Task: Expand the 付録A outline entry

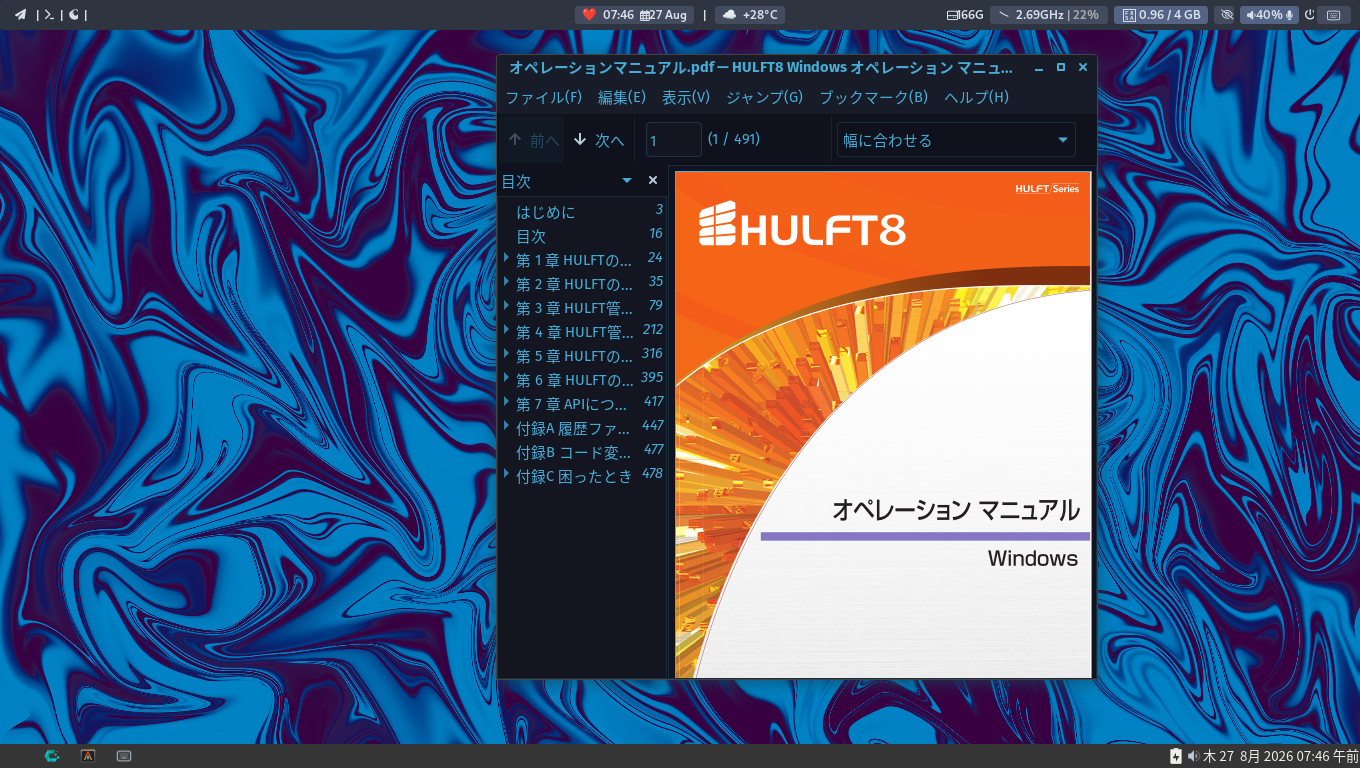Action: (x=507, y=427)
